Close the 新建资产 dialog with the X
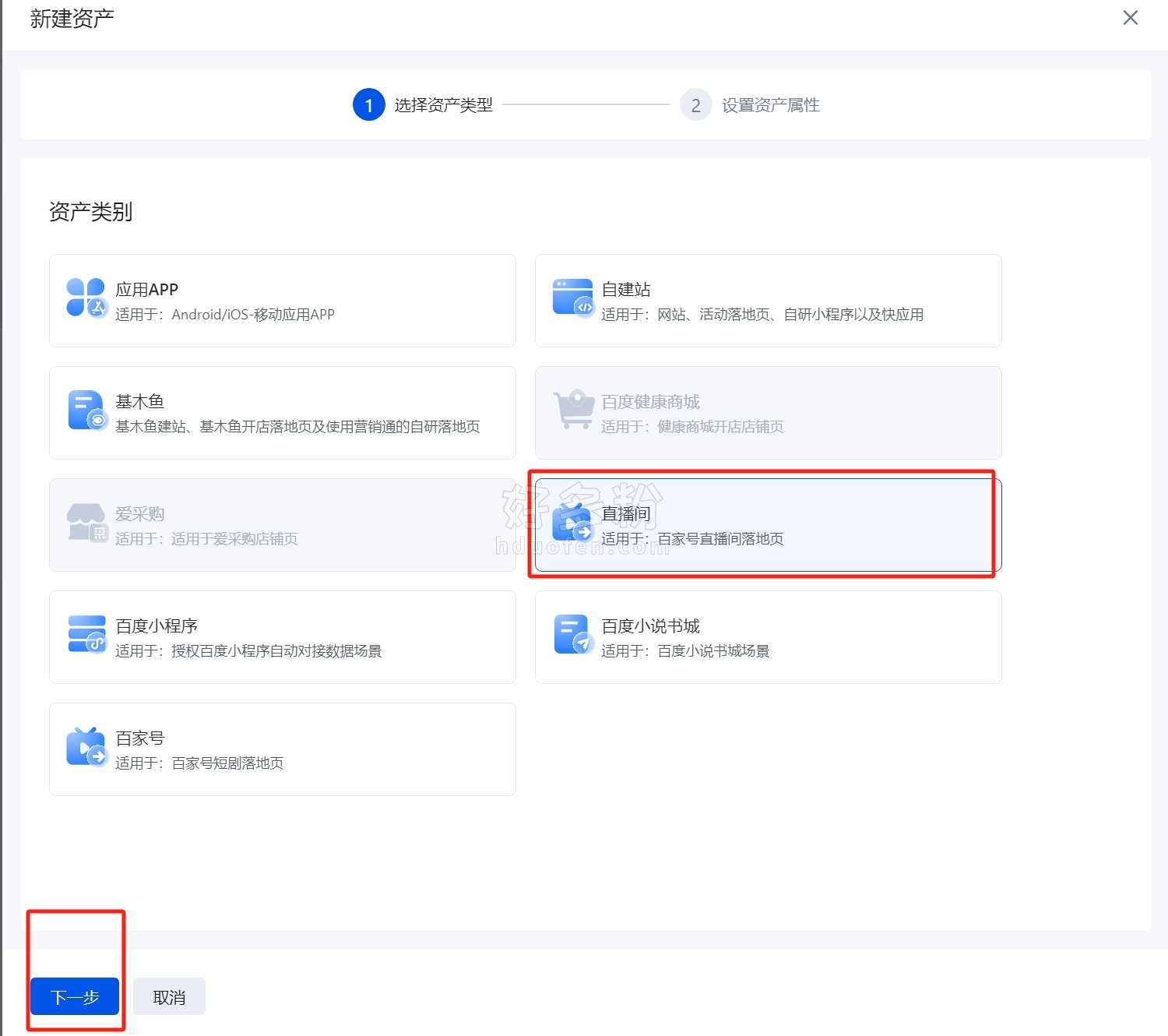This screenshot has width=1168, height=1036. pyautogui.click(x=1131, y=18)
